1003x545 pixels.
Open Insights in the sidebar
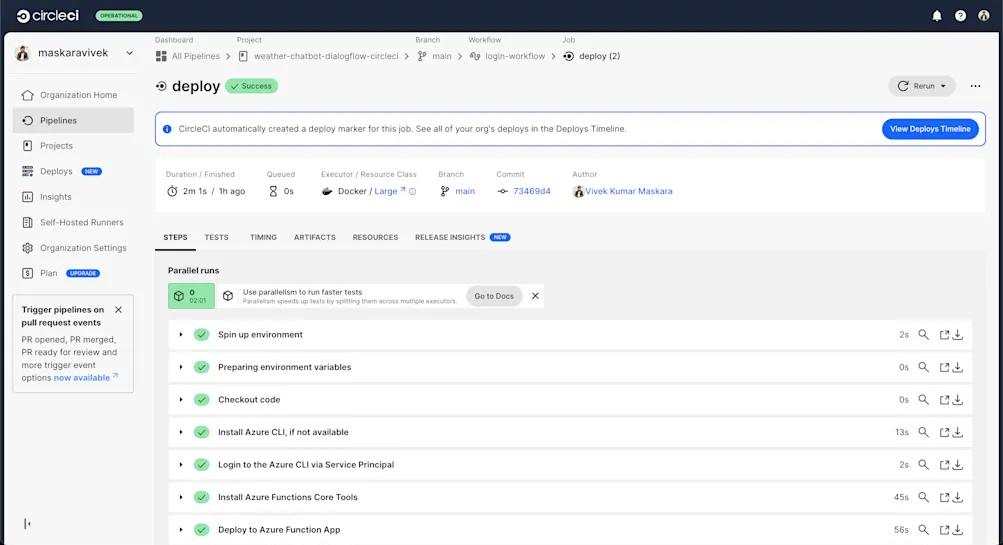click(x=73, y=197)
